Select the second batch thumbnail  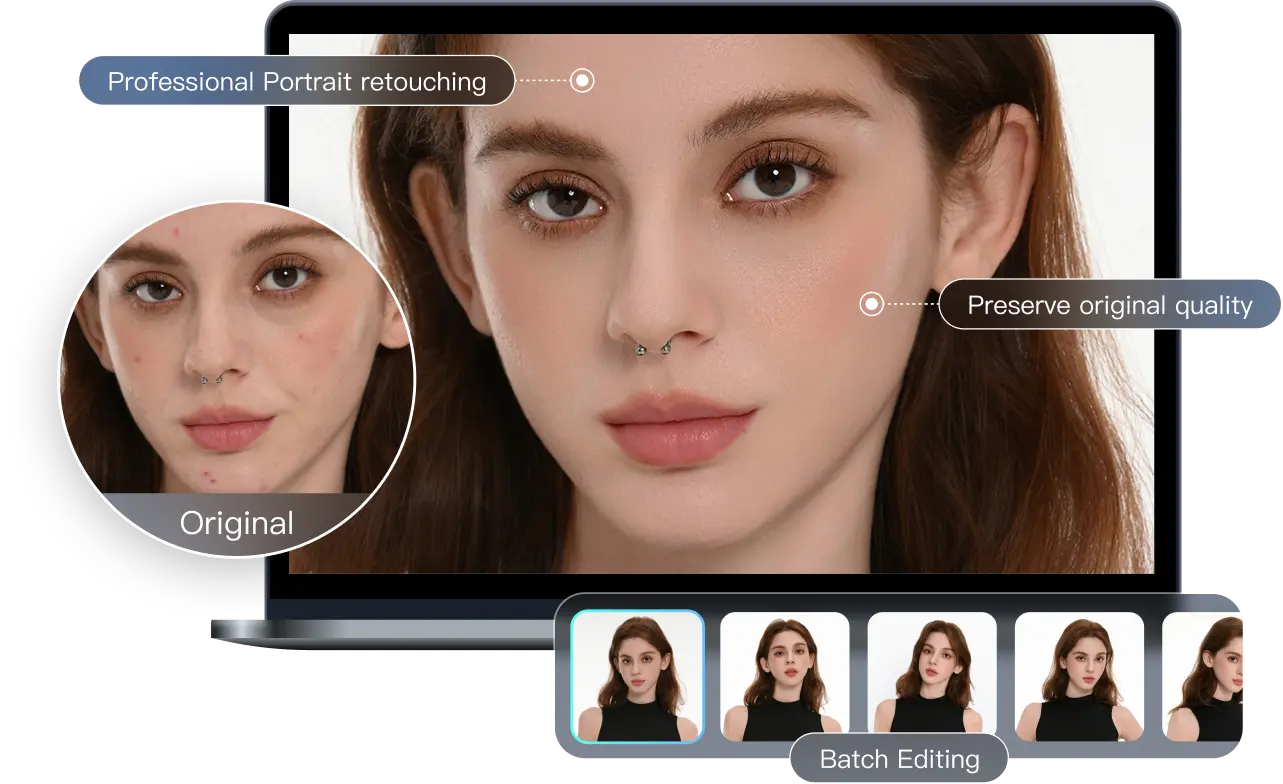pos(784,676)
